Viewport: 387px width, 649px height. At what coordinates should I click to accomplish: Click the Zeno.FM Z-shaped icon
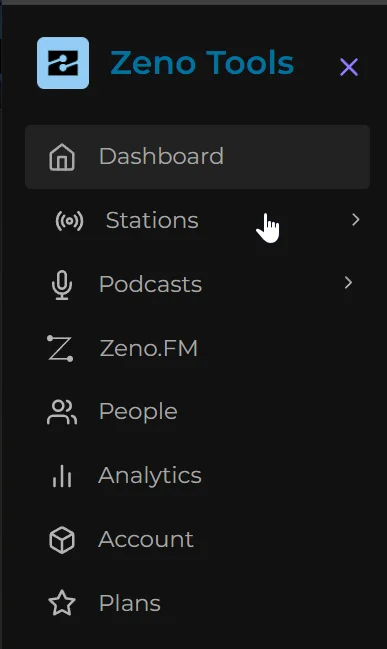pyautogui.click(x=60, y=349)
